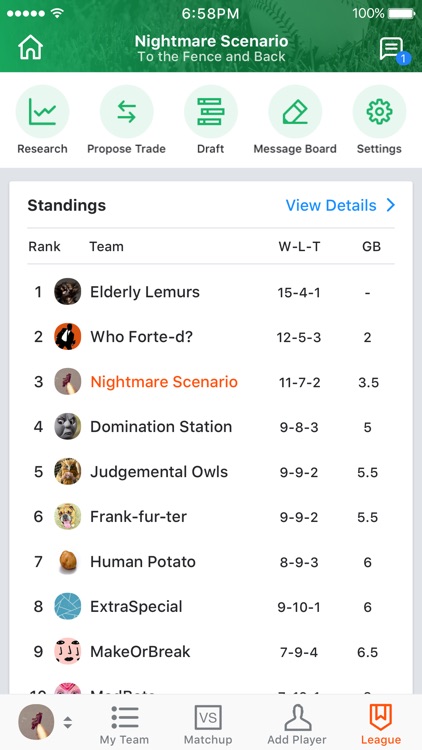This screenshot has height=750, width=422.
Task: Select the Add Player tab icon
Action: (x=297, y=718)
